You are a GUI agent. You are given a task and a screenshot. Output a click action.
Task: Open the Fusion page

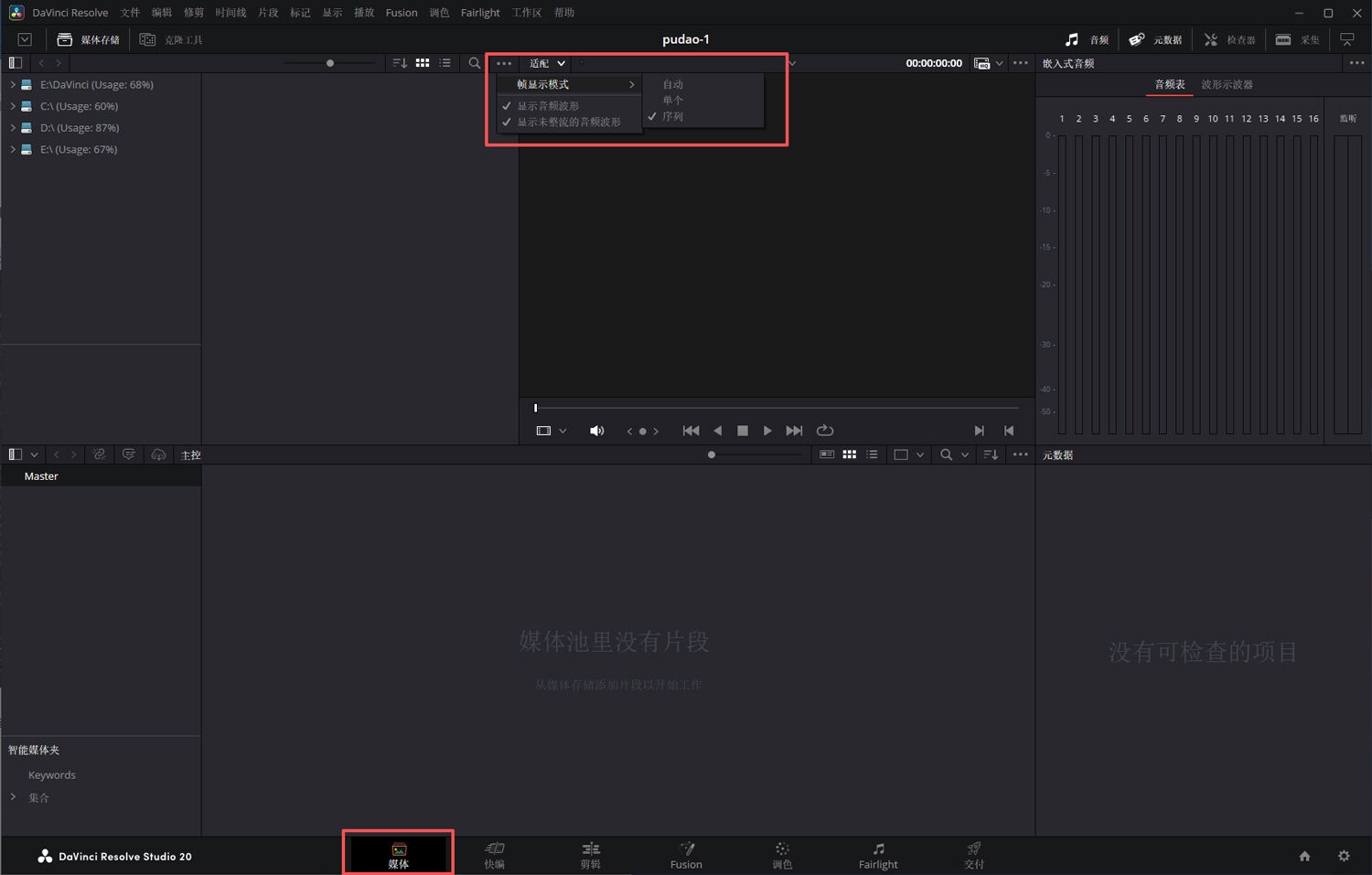tap(686, 856)
